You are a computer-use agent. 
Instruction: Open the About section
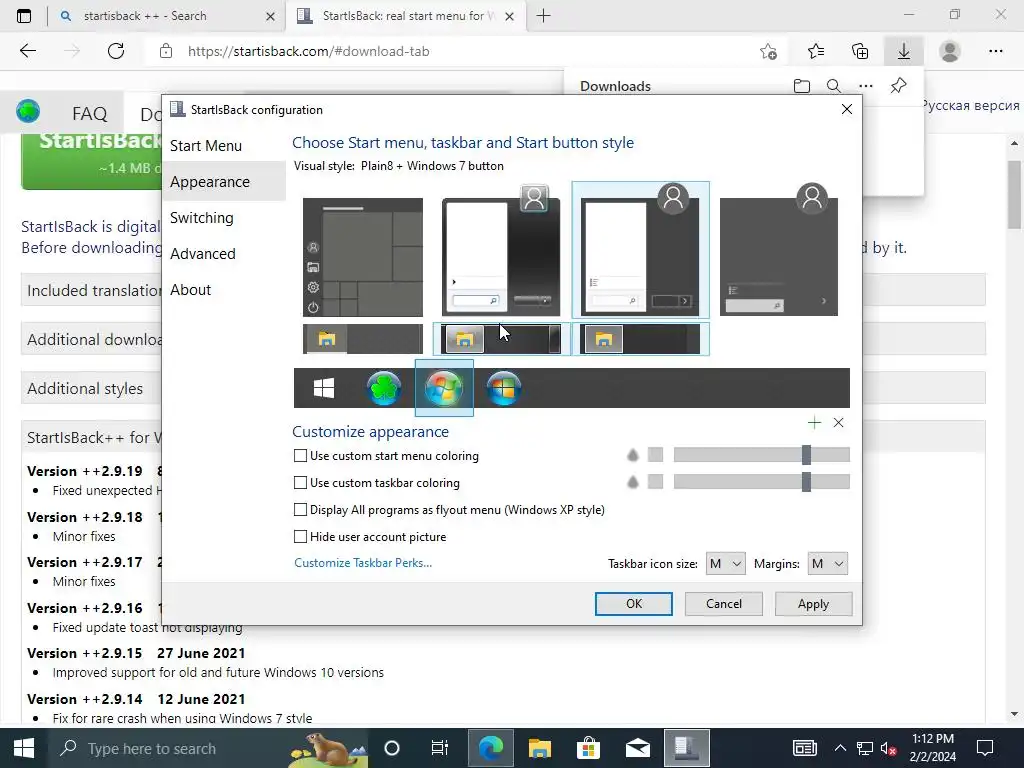click(223, 289)
